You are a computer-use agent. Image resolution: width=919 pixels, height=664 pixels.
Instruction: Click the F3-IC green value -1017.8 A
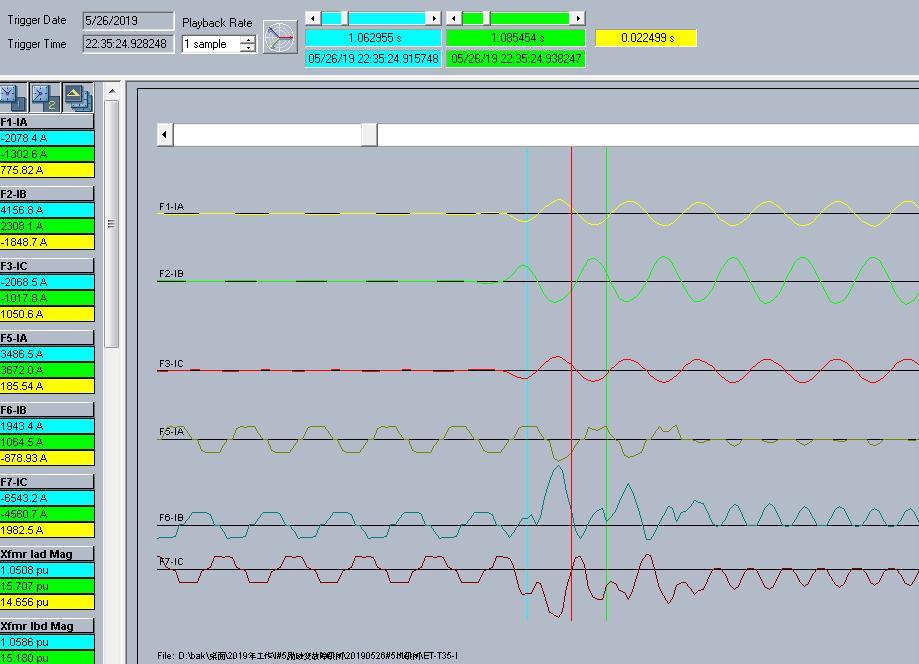(47, 298)
